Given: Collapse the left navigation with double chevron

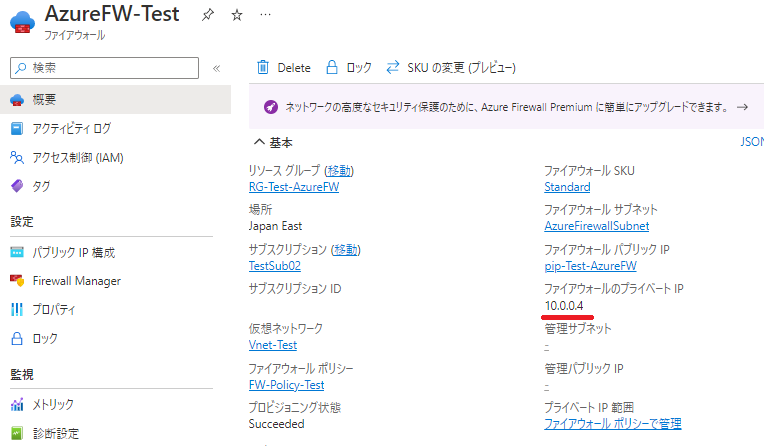Looking at the screenshot, I should (x=216, y=68).
